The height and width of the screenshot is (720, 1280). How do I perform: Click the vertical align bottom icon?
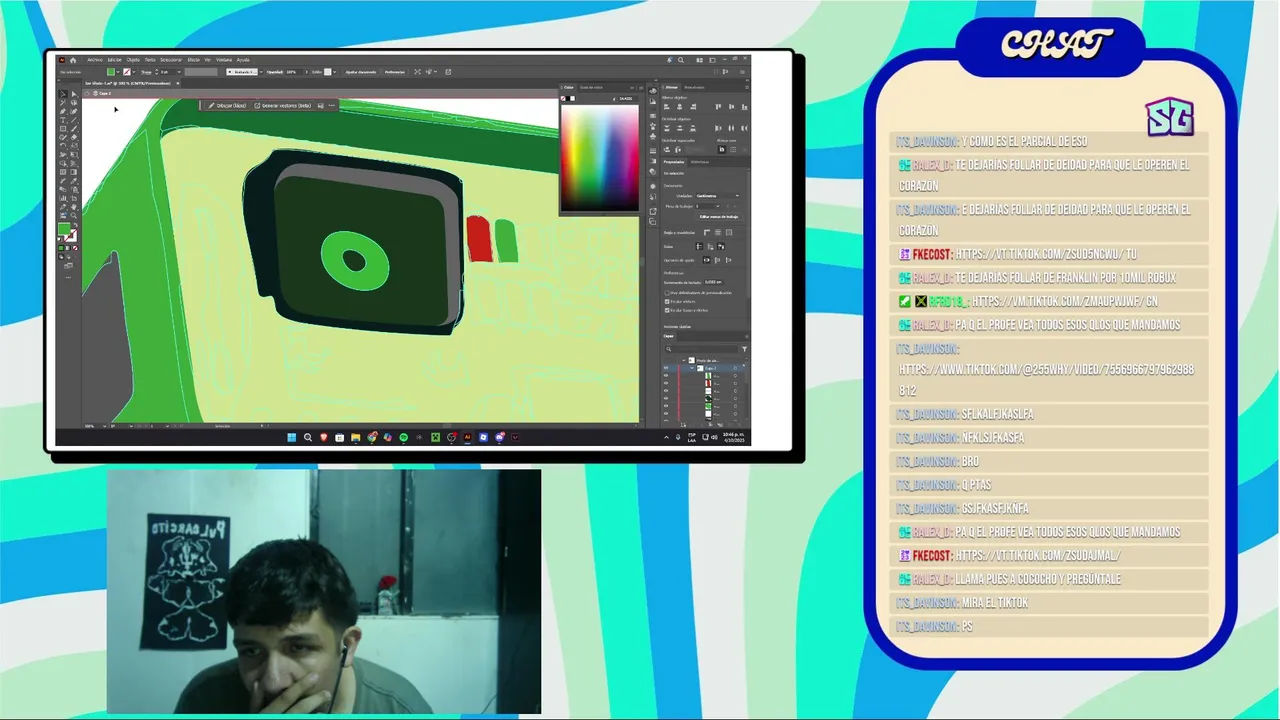(x=745, y=106)
